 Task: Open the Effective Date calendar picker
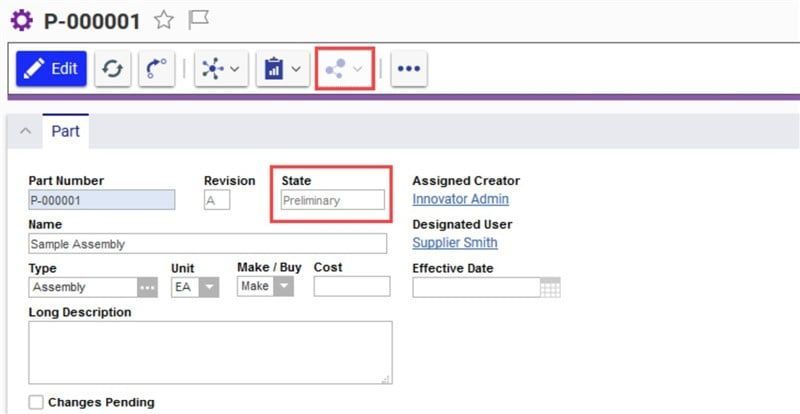pyautogui.click(x=550, y=288)
